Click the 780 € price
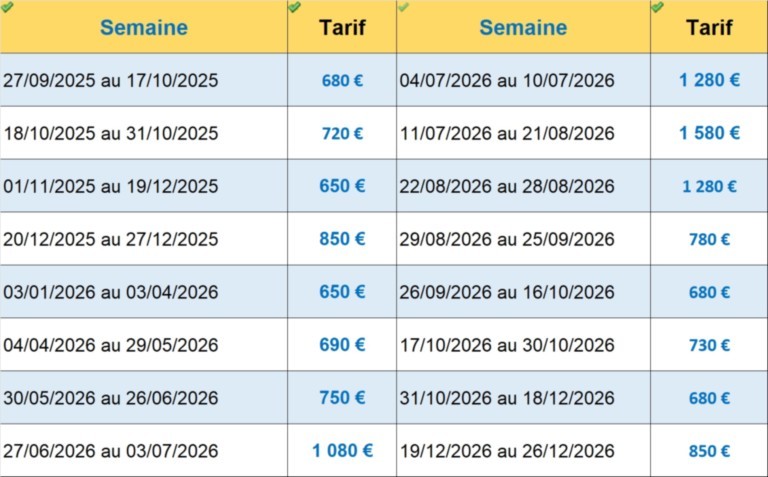 [x=709, y=239]
